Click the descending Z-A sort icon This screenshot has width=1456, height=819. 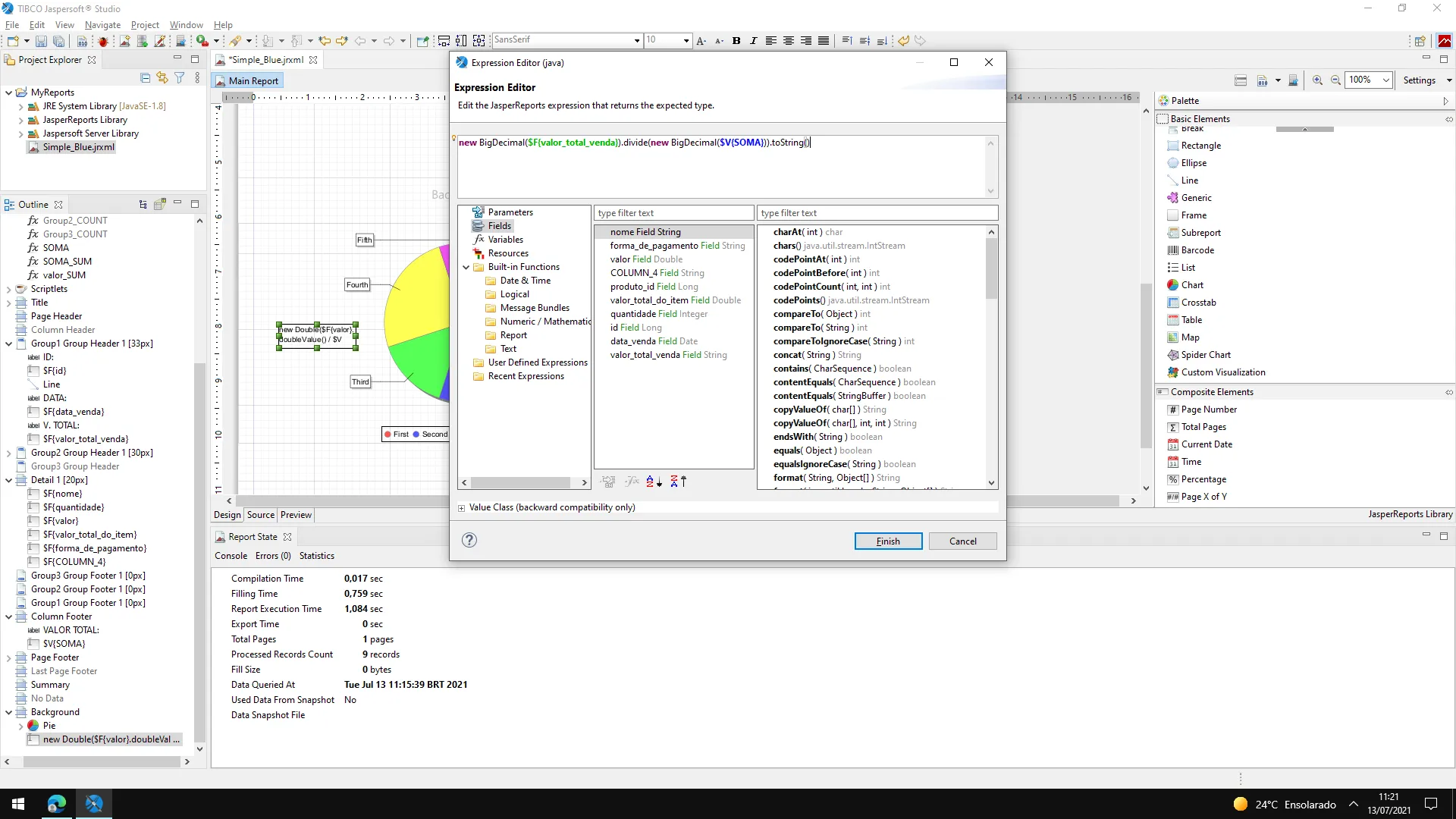pyautogui.click(x=678, y=482)
